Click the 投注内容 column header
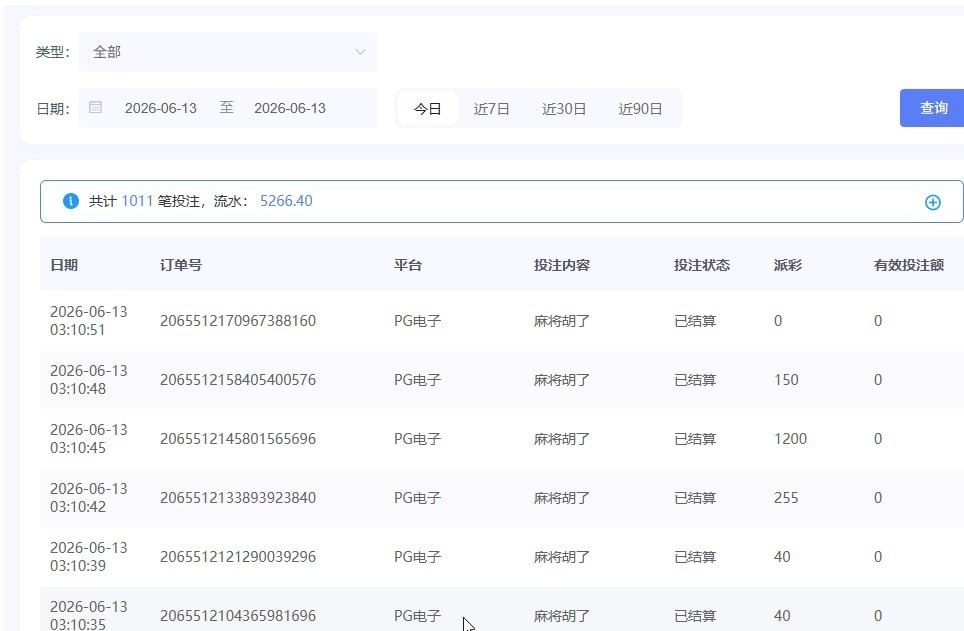Screen dimensions: 964x631 coord(562,265)
